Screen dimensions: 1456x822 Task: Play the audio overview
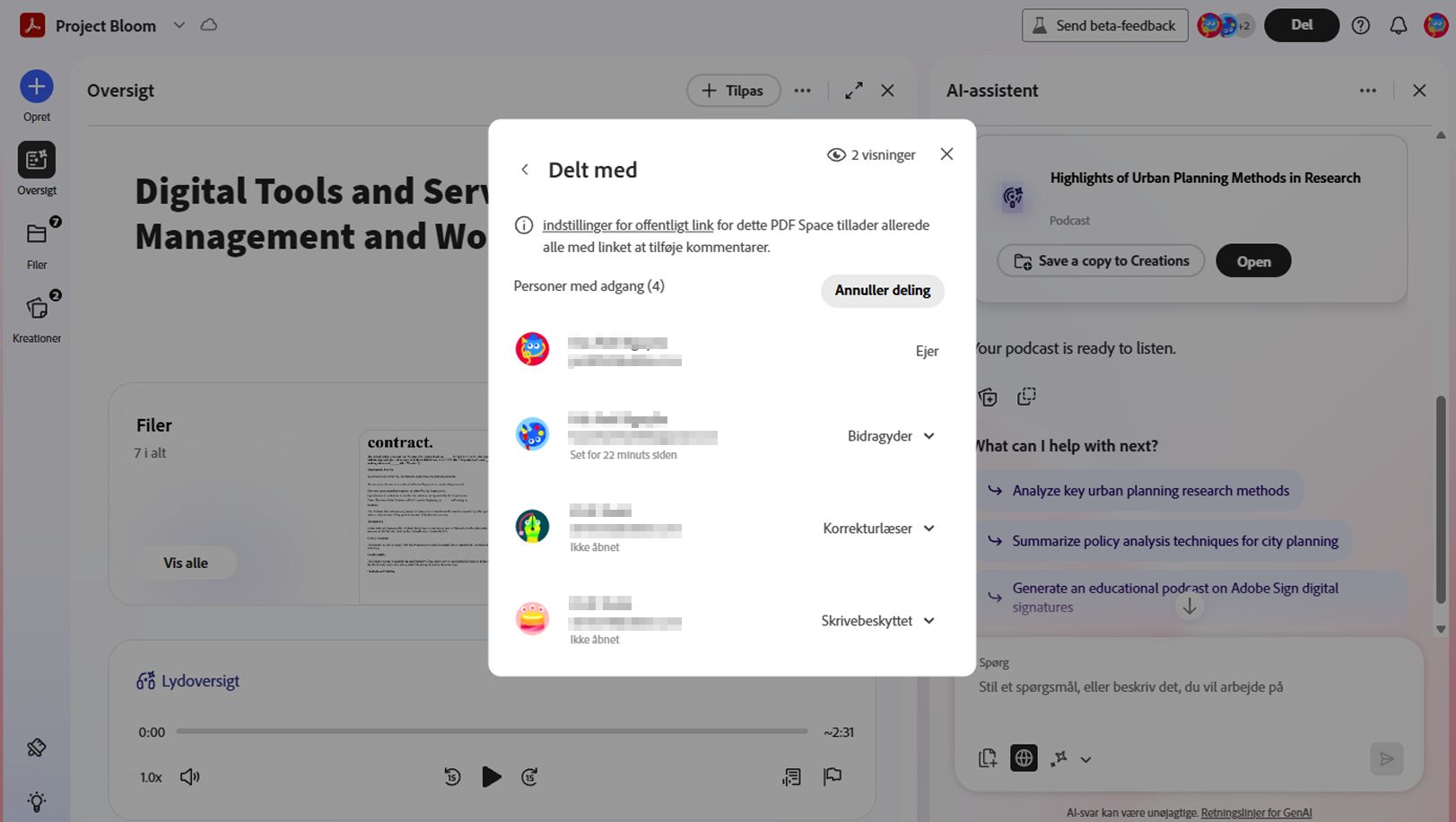[491, 777]
